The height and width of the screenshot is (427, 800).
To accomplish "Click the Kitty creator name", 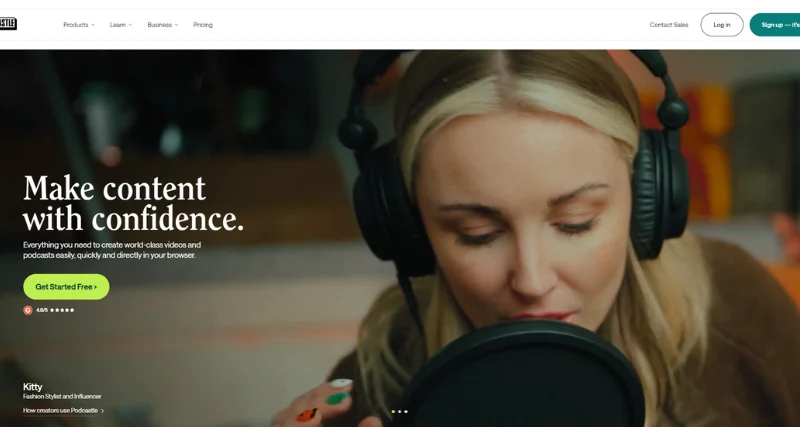I will point(35,386).
